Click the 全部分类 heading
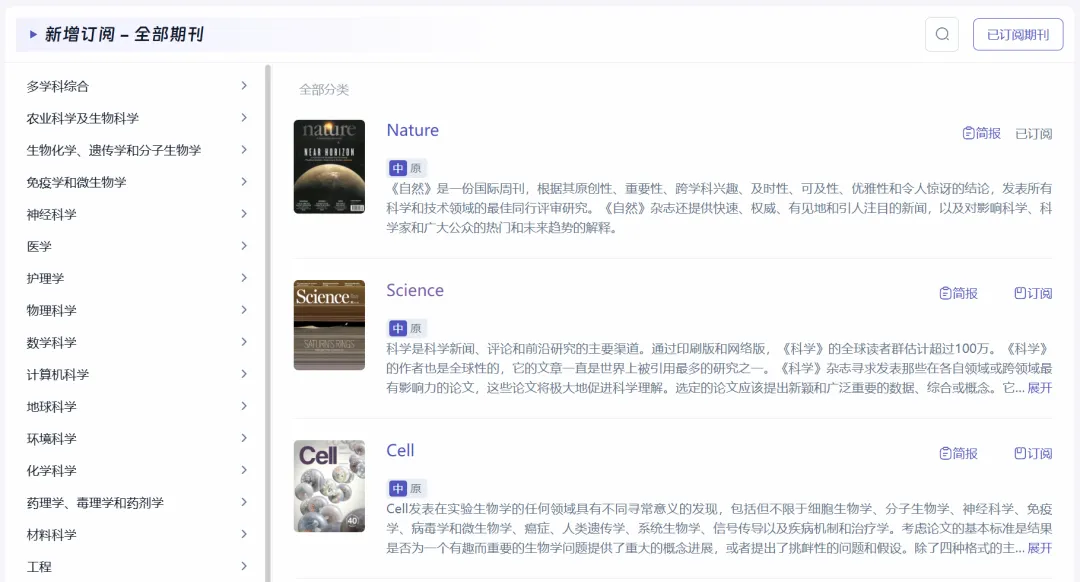The width and height of the screenshot is (1080, 582). (324, 90)
